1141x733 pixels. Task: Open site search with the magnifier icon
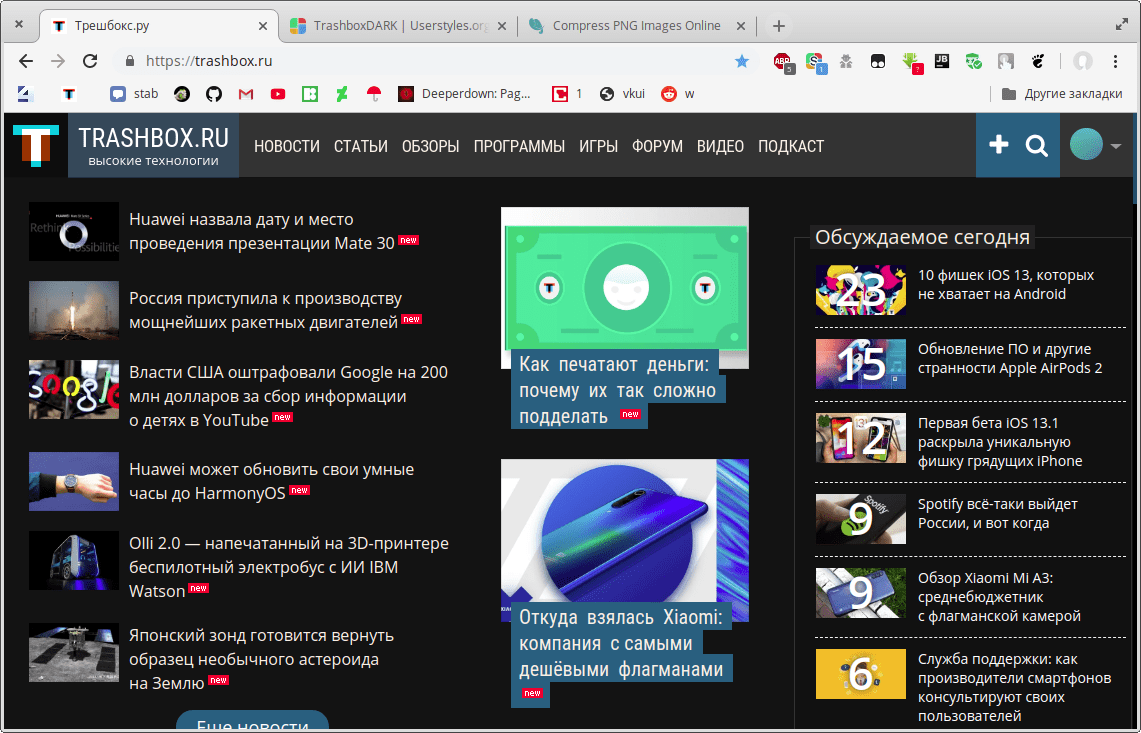pyautogui.click(x=1037, y=146)
